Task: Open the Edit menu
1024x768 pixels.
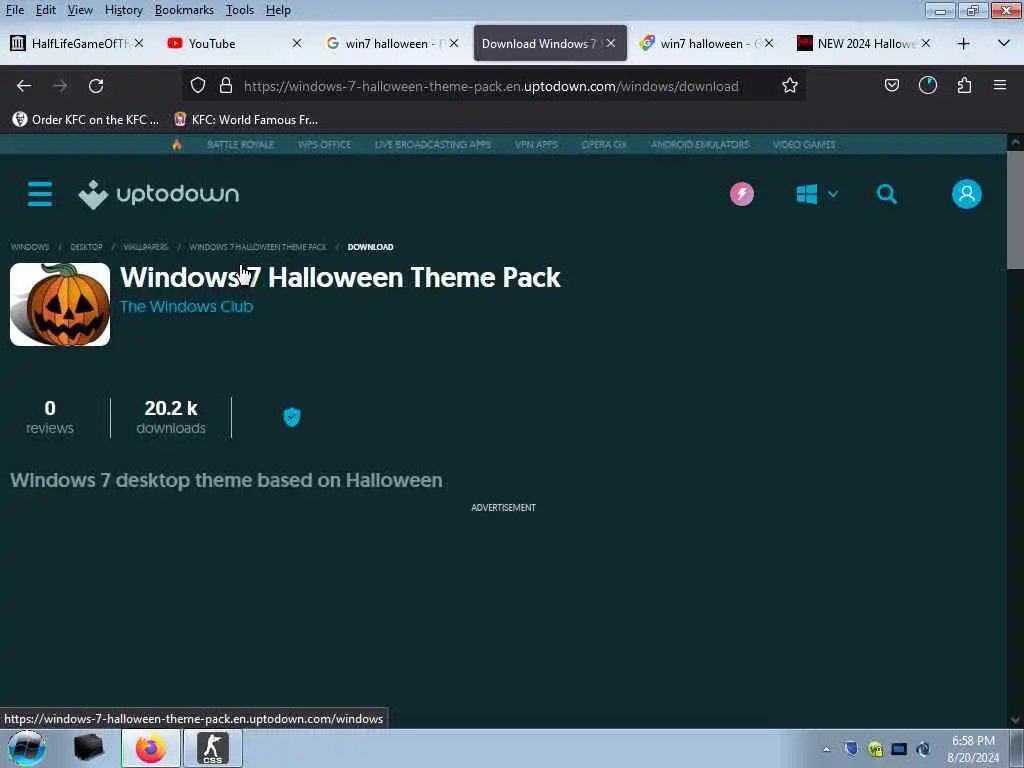Action: tap(45, 10)
